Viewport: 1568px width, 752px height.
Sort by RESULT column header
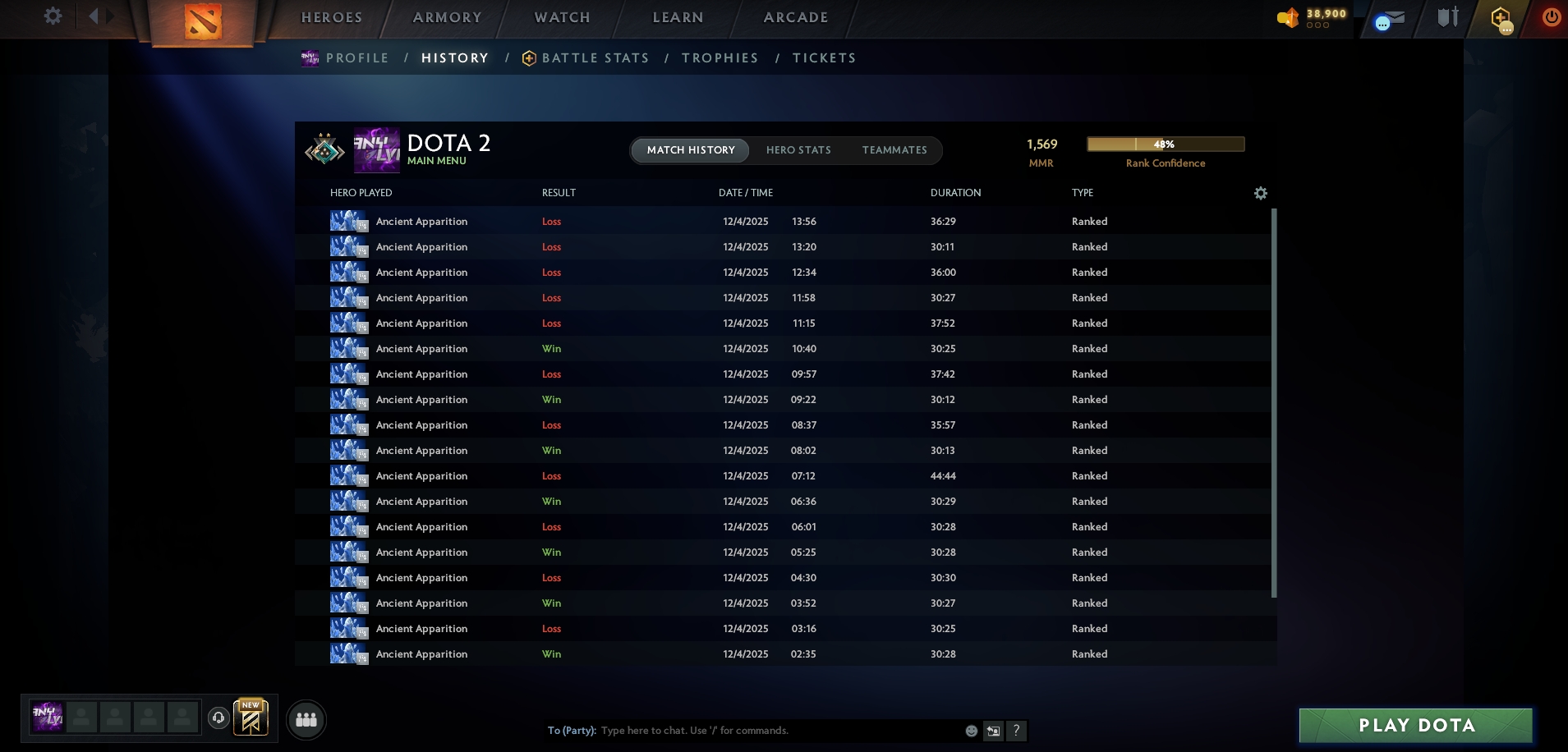tap(559, 193)
